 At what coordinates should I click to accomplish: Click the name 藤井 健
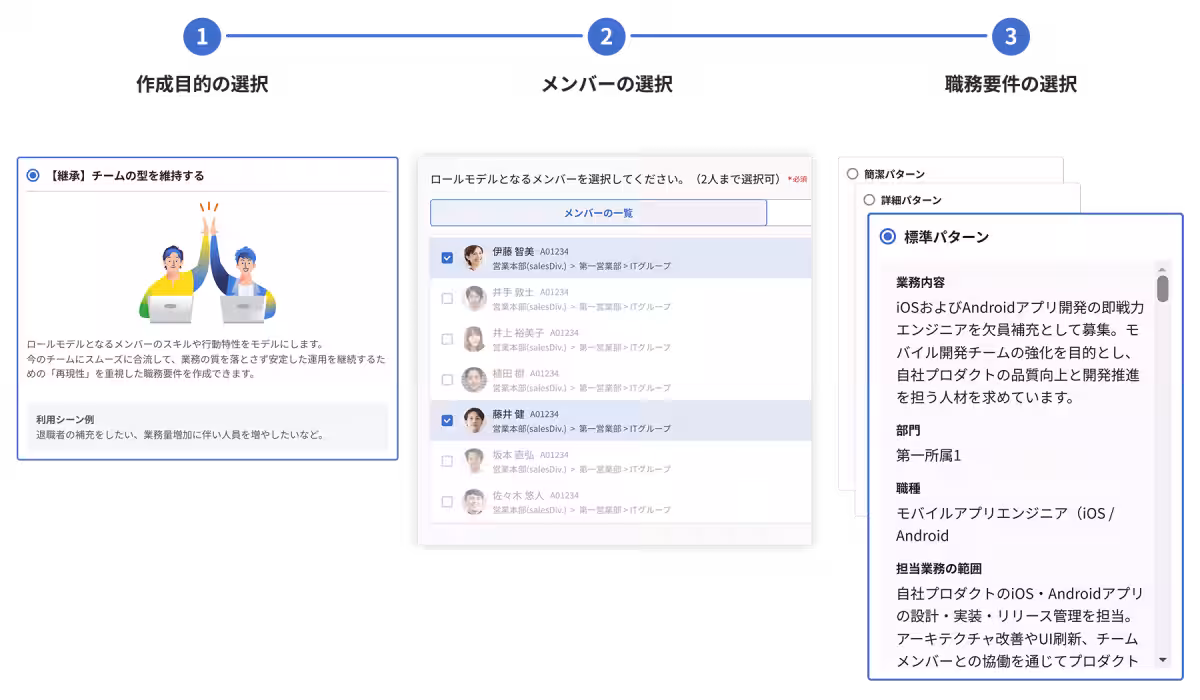click(x=508, y=414)
